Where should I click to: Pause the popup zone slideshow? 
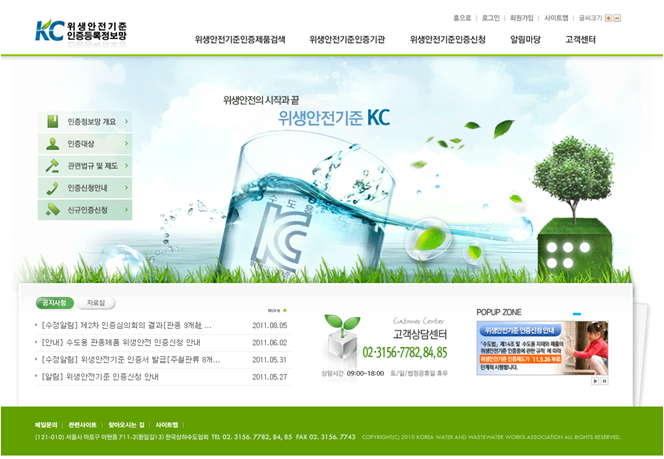(x=604, y=381)
